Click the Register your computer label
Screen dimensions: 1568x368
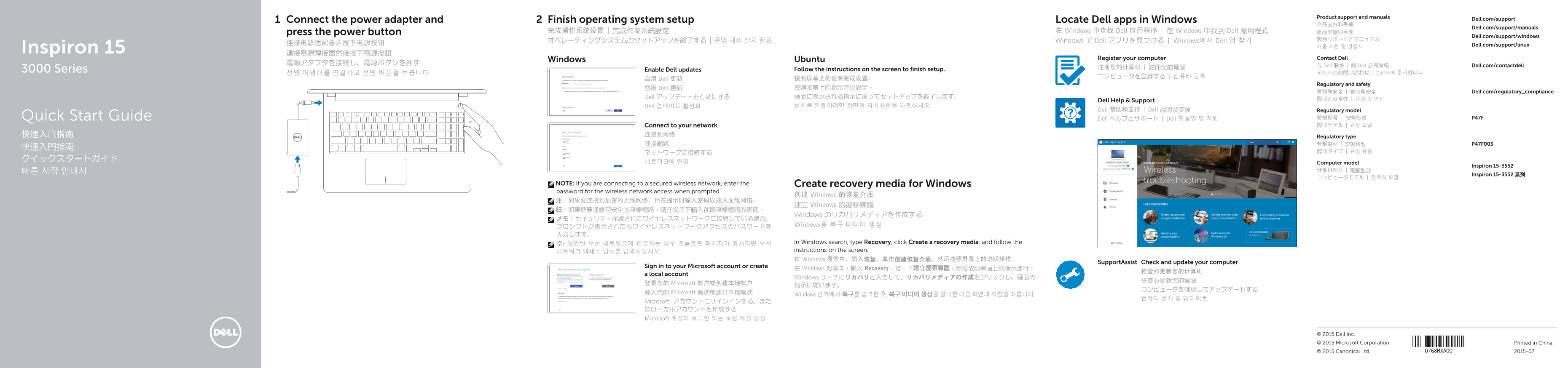click(x=1132, y=58)
